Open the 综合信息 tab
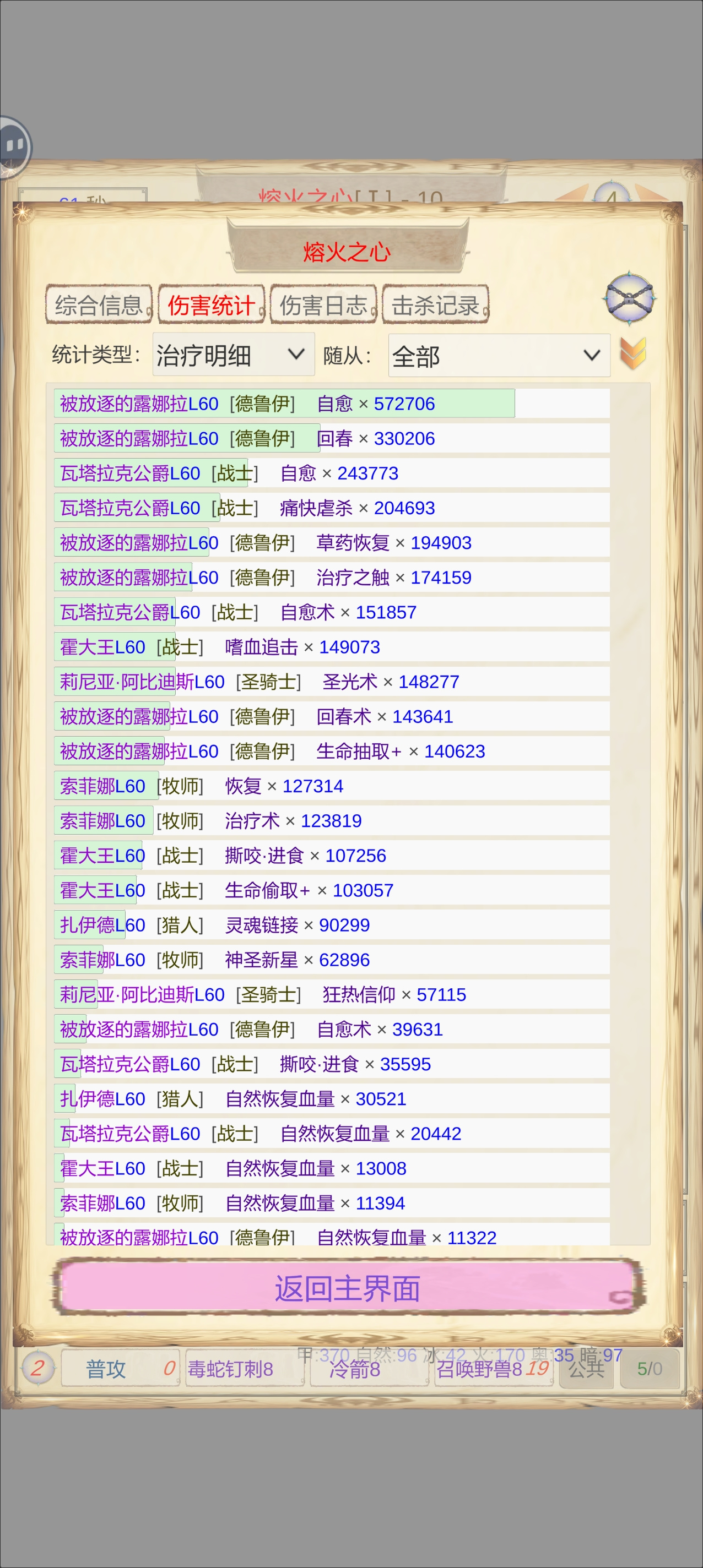The height and width of the screenshot is (1568, 703). (x=99, y=304)
